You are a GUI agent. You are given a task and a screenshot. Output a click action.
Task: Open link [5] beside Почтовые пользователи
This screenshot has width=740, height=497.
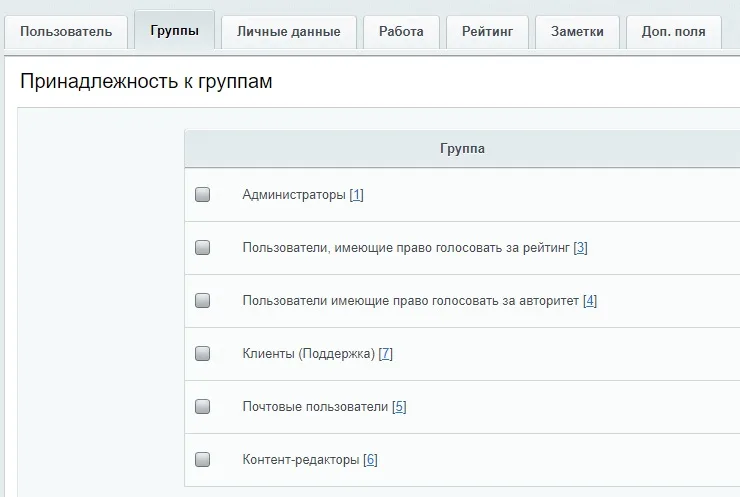click(399, 406)
